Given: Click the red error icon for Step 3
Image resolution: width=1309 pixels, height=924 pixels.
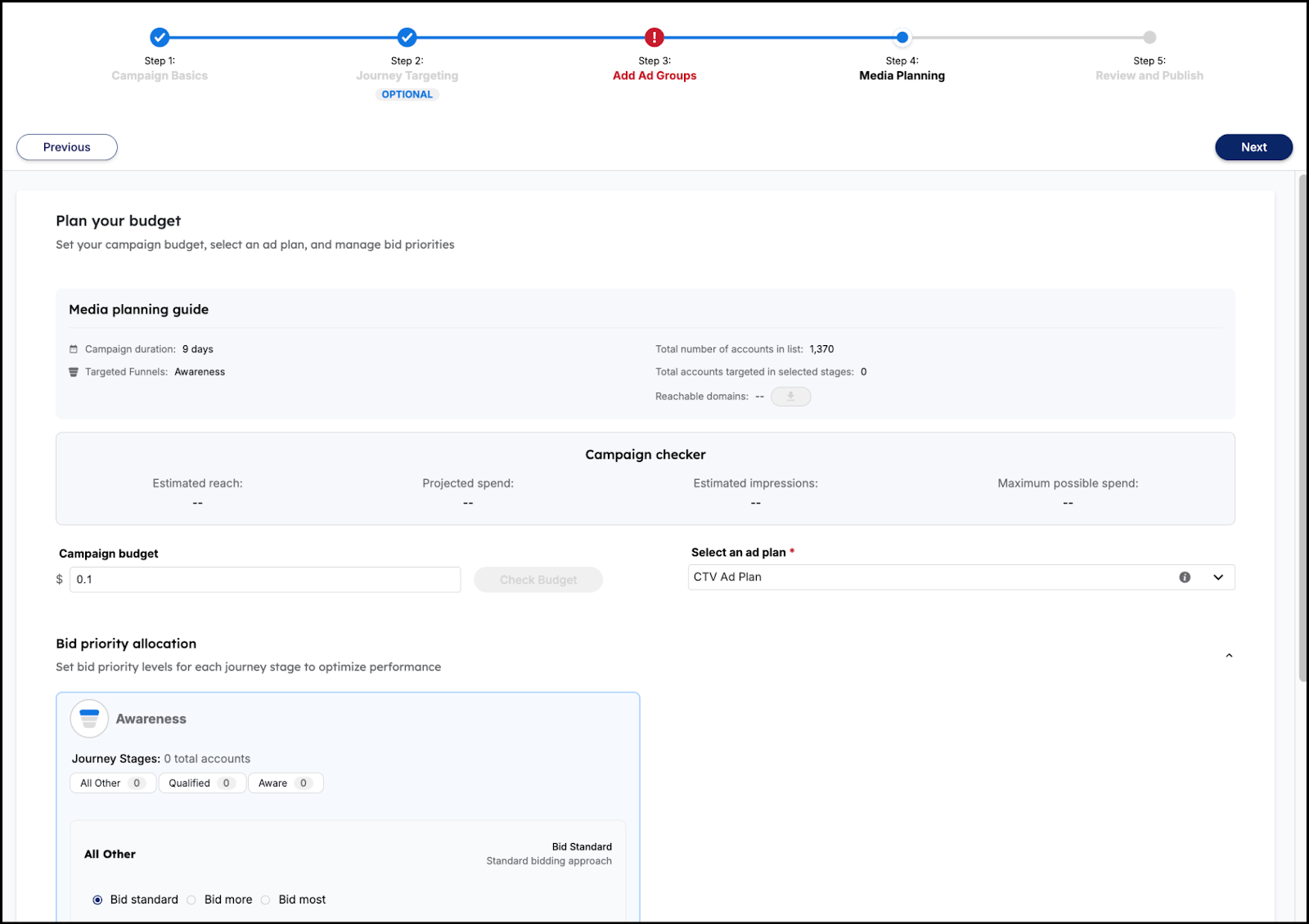Looking at the screenshot, I should 654,38.
